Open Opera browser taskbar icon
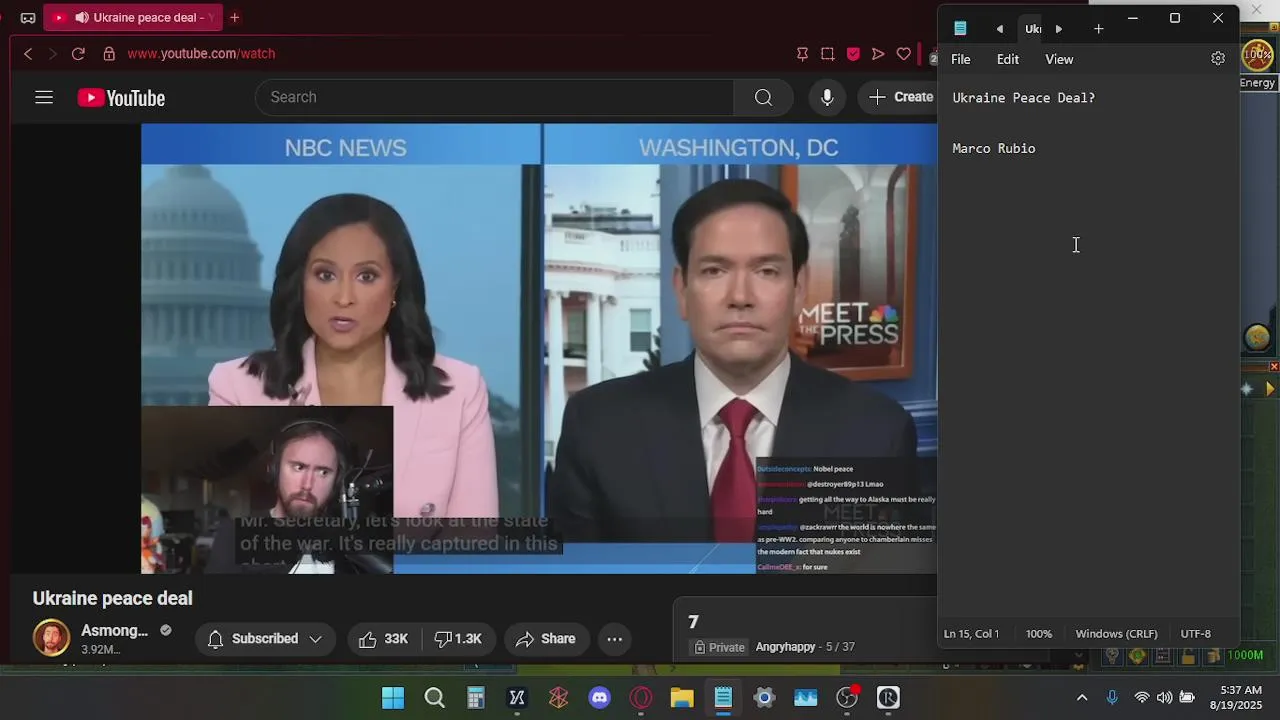The image size is (1280, 720). [x=641, y=698]
